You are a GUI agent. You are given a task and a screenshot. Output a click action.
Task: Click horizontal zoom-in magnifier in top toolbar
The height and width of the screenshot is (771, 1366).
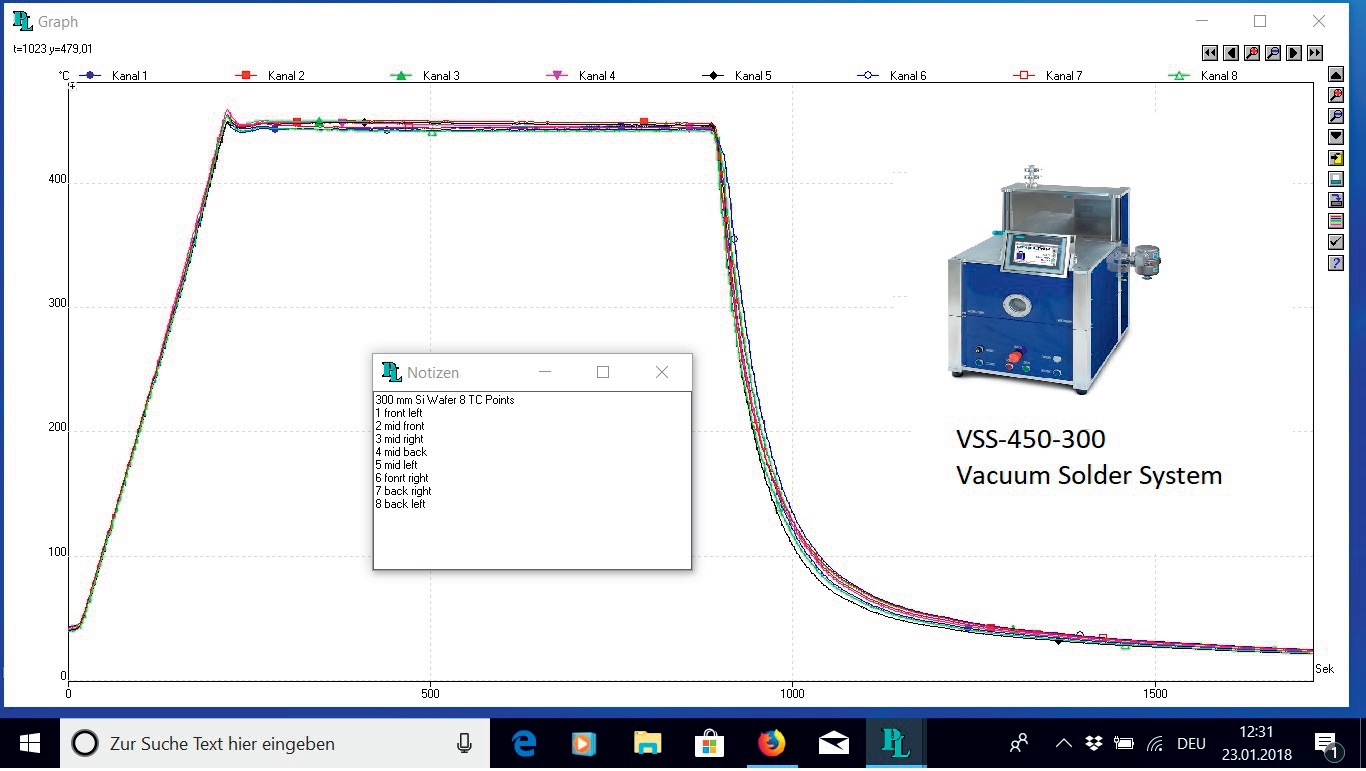(1251, 52)
